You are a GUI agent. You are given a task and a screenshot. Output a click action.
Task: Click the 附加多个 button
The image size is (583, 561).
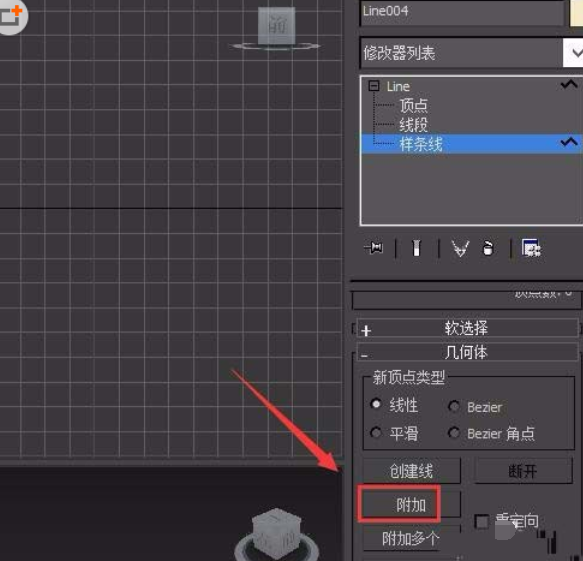412,538
